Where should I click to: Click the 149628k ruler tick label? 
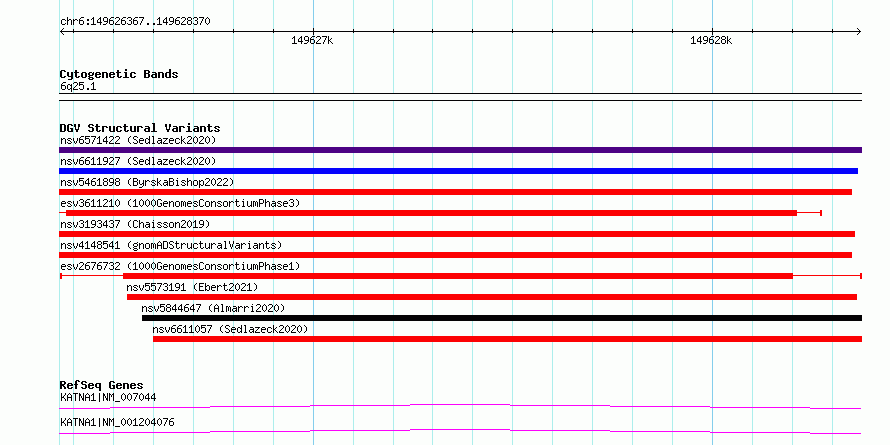(711, 40)
